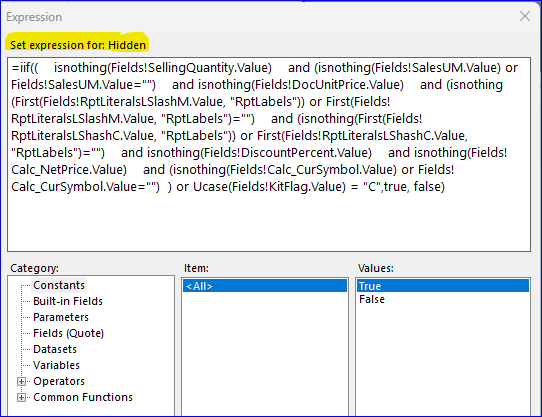Choose True in the Values list
Viewport: 542px width, 417px height.
(442, 286)
